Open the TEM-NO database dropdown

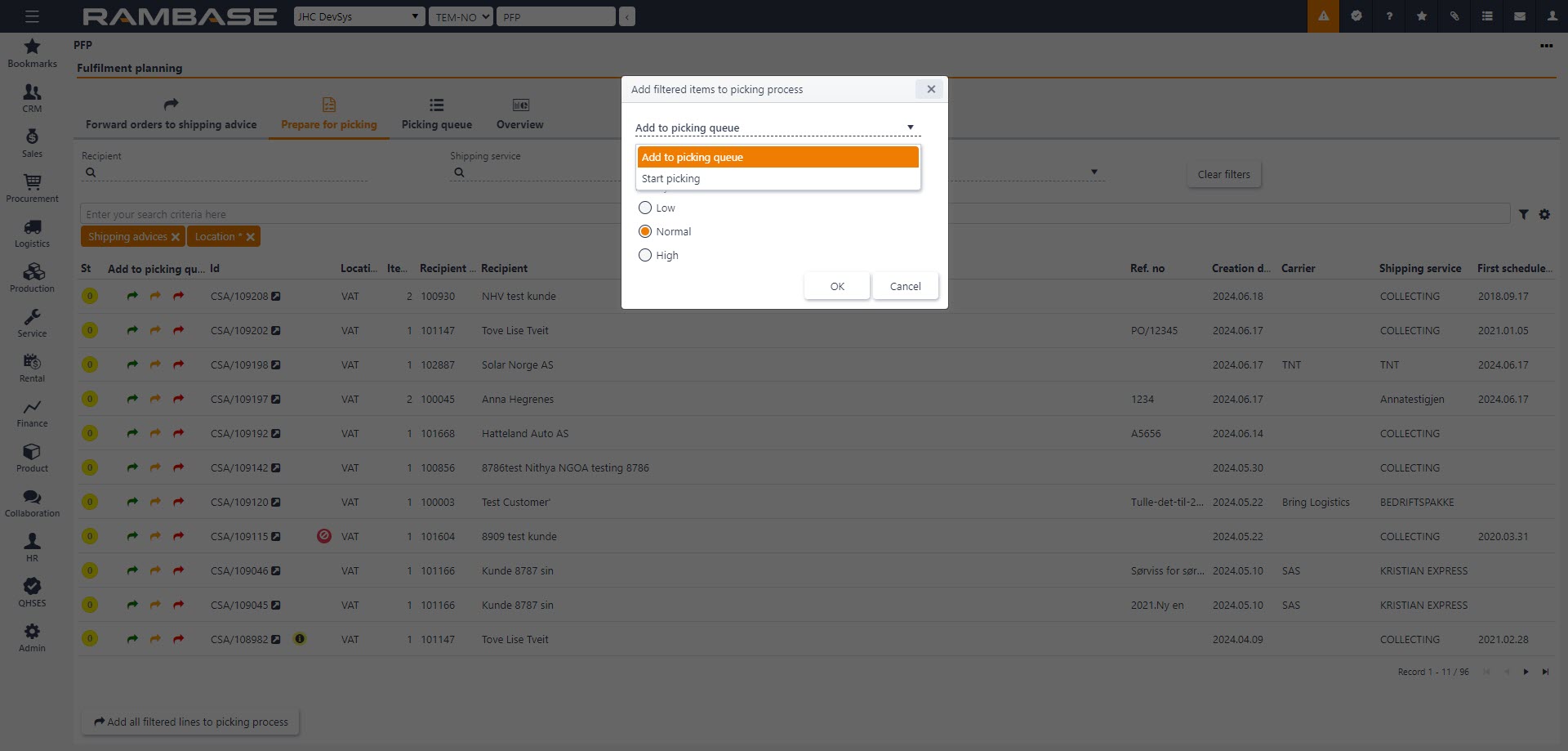461,16
